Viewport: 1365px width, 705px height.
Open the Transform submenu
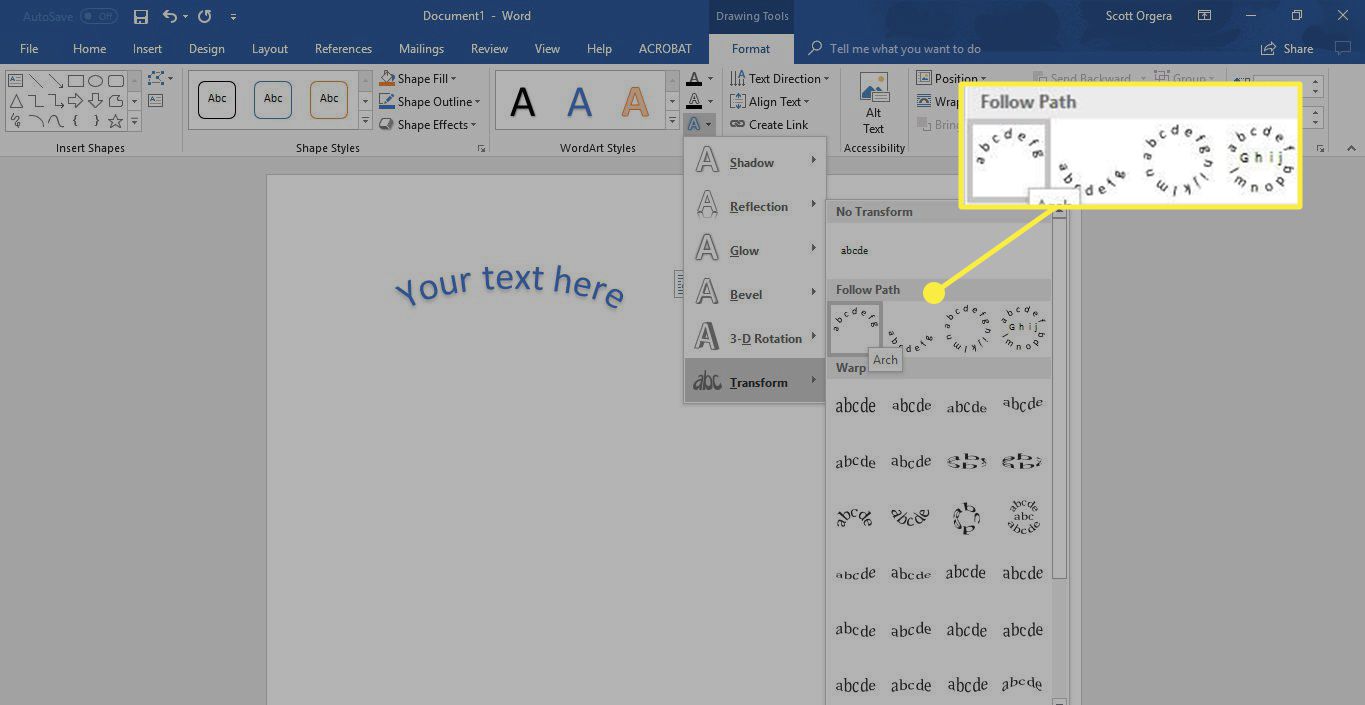757,381
